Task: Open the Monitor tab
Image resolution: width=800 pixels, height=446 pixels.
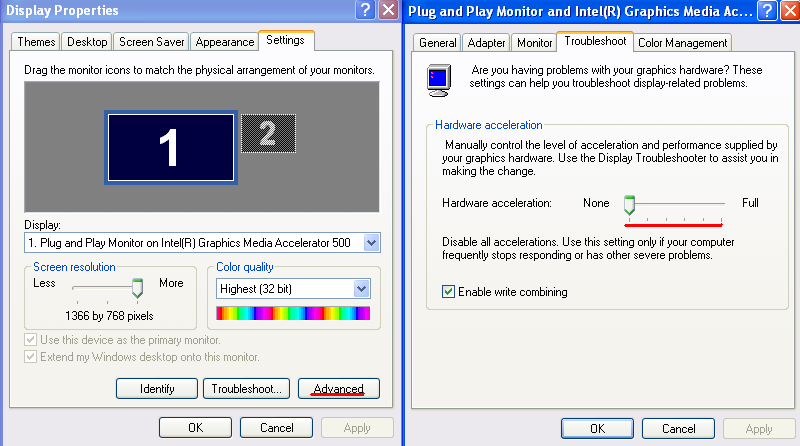Action: click(534, 43)
